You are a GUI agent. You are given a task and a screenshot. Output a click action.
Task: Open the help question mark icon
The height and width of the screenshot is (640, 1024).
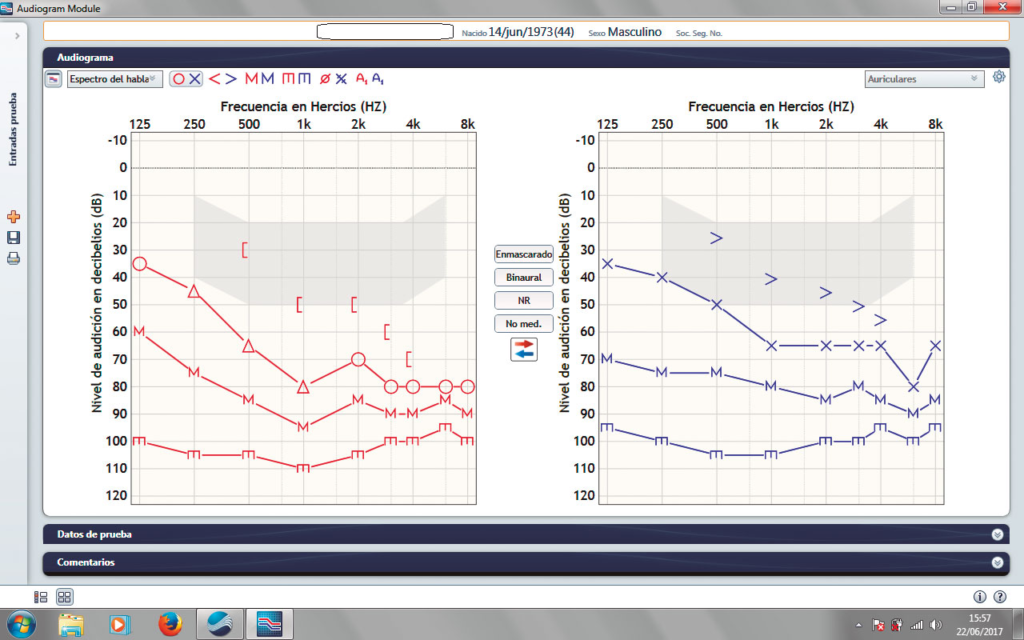click(999, 597)
